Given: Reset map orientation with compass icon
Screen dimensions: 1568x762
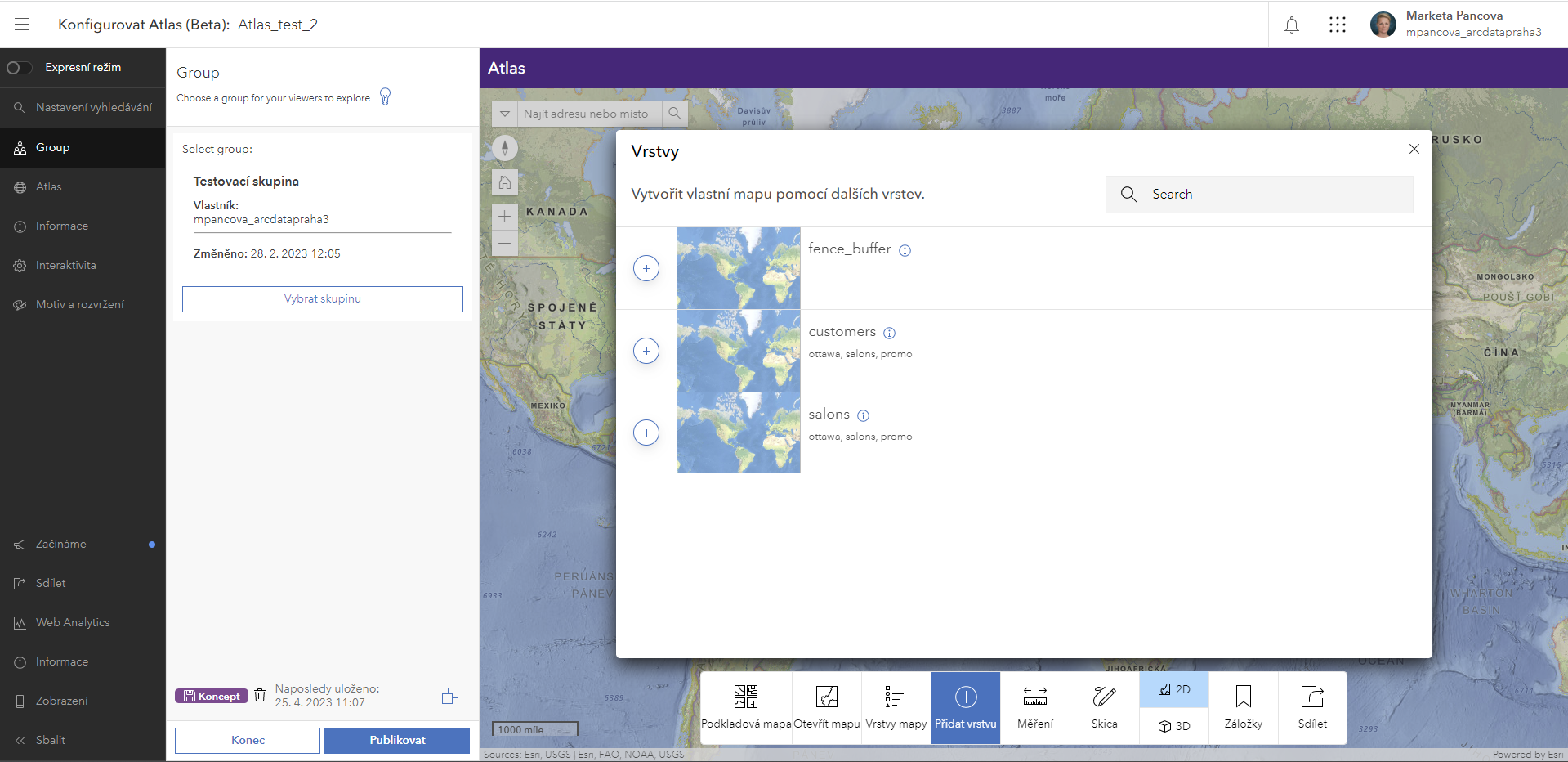Looking at the screenshot, I should (x=505, y=148).
